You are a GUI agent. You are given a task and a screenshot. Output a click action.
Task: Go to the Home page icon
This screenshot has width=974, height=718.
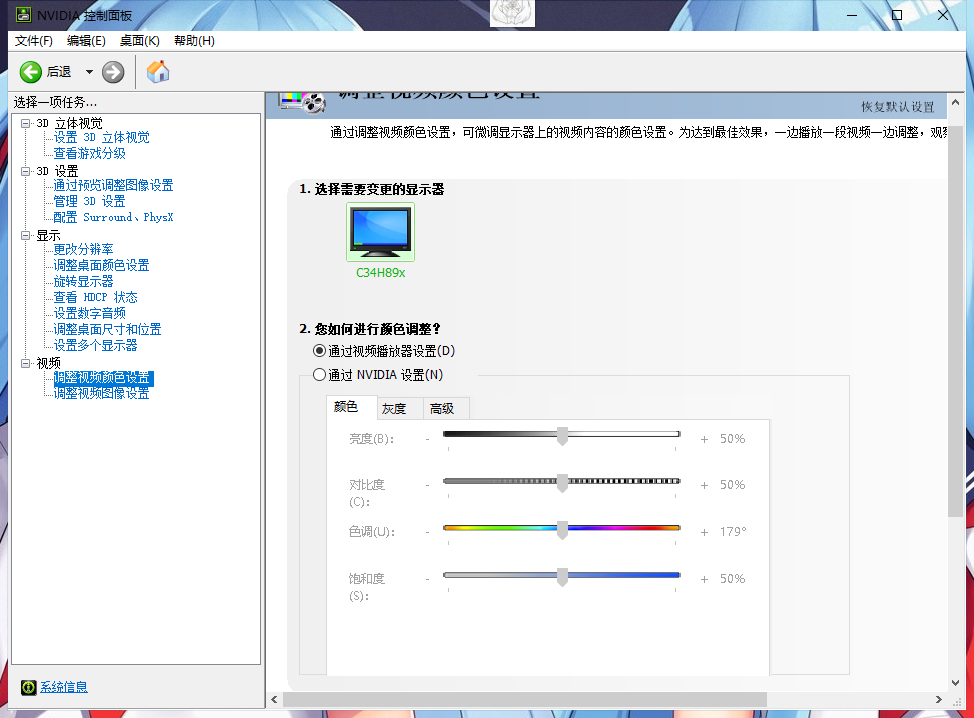tap(158, 71)
